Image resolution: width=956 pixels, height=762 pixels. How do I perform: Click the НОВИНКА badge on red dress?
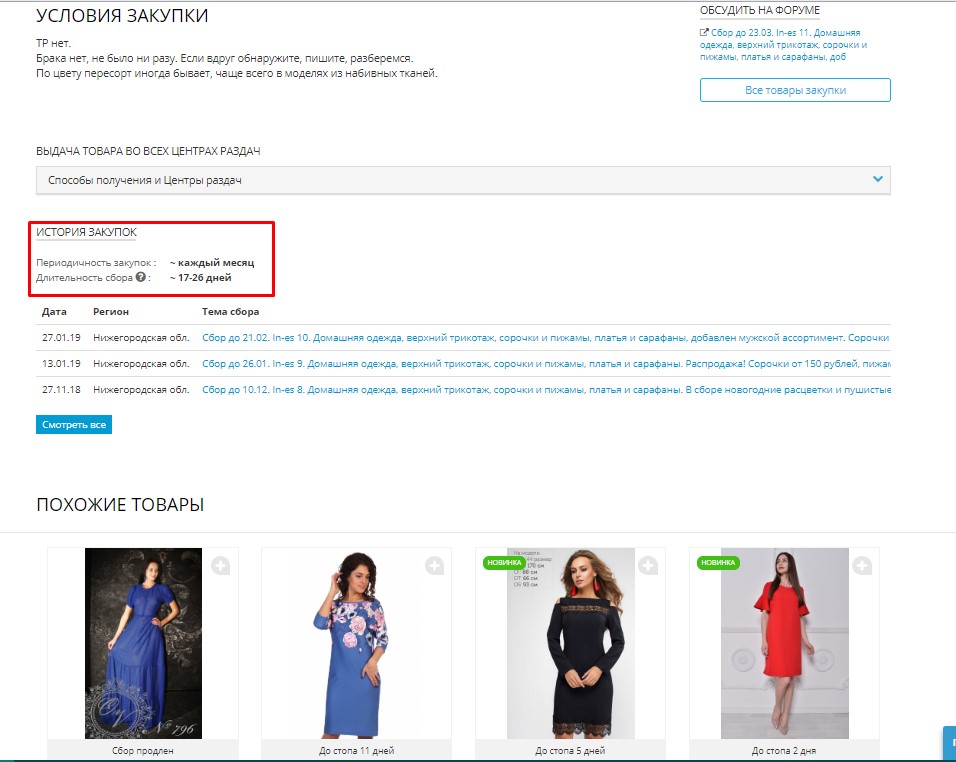(718, 563)
